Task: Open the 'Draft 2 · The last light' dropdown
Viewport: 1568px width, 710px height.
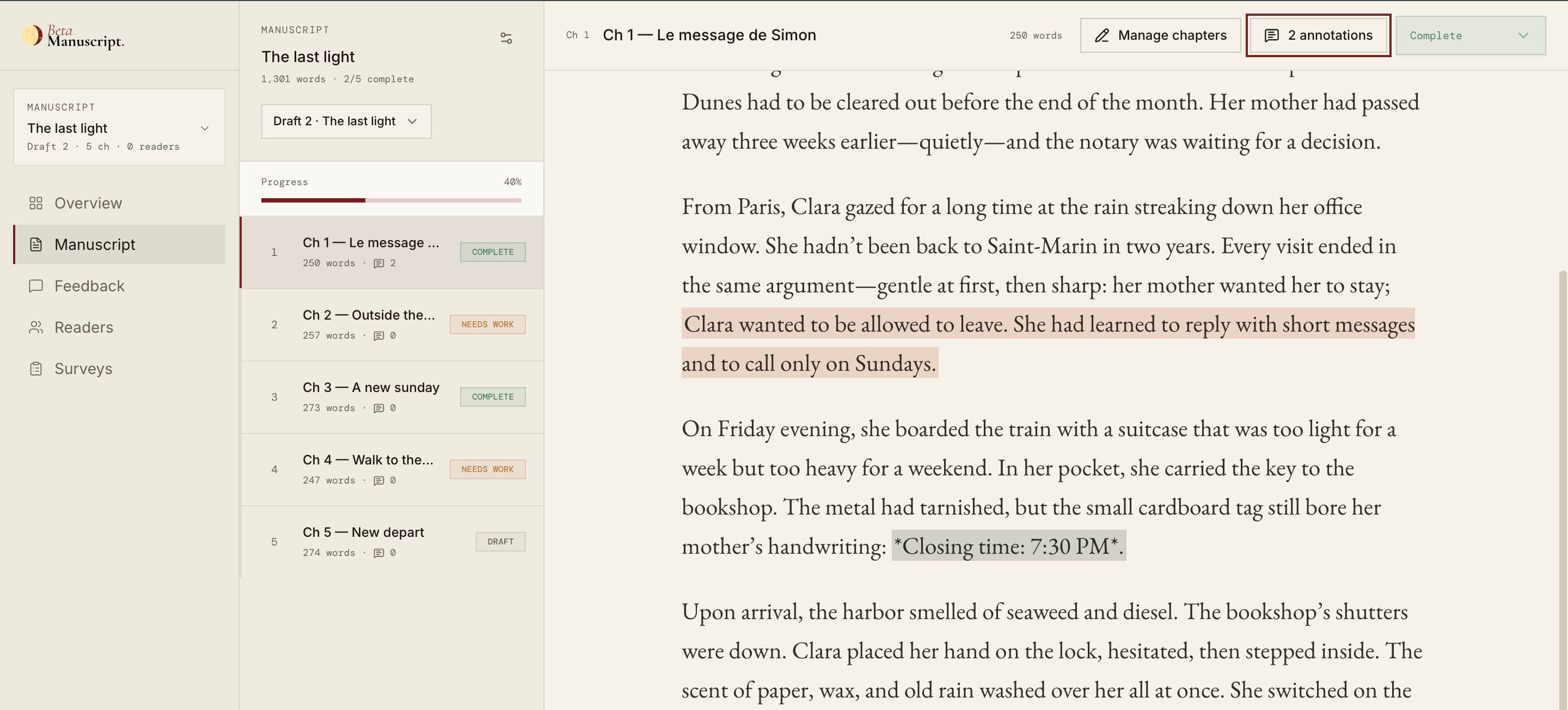Action: coord(346,121)
